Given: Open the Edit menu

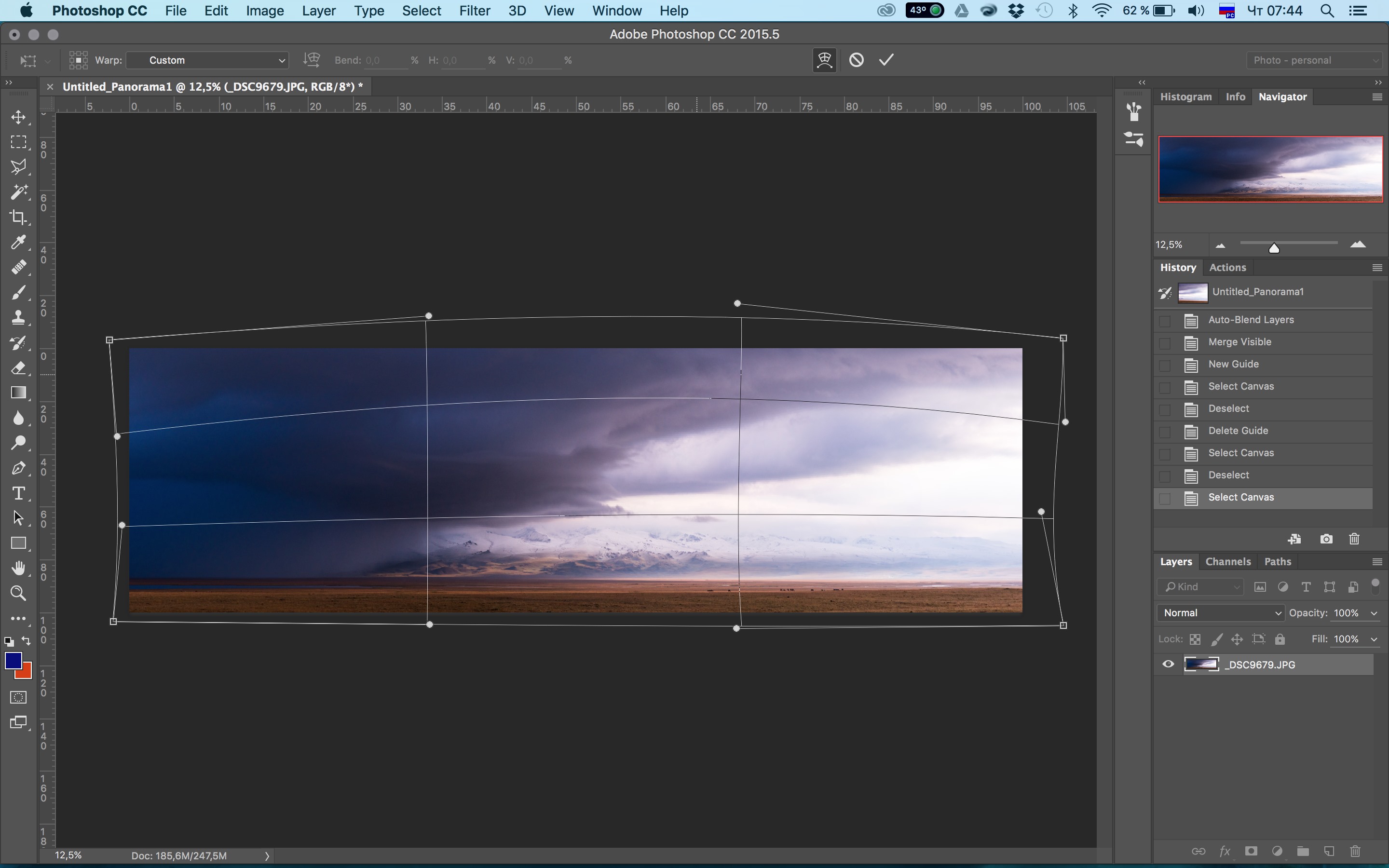Looking at the screenshot, I should (x=213, y=11).
